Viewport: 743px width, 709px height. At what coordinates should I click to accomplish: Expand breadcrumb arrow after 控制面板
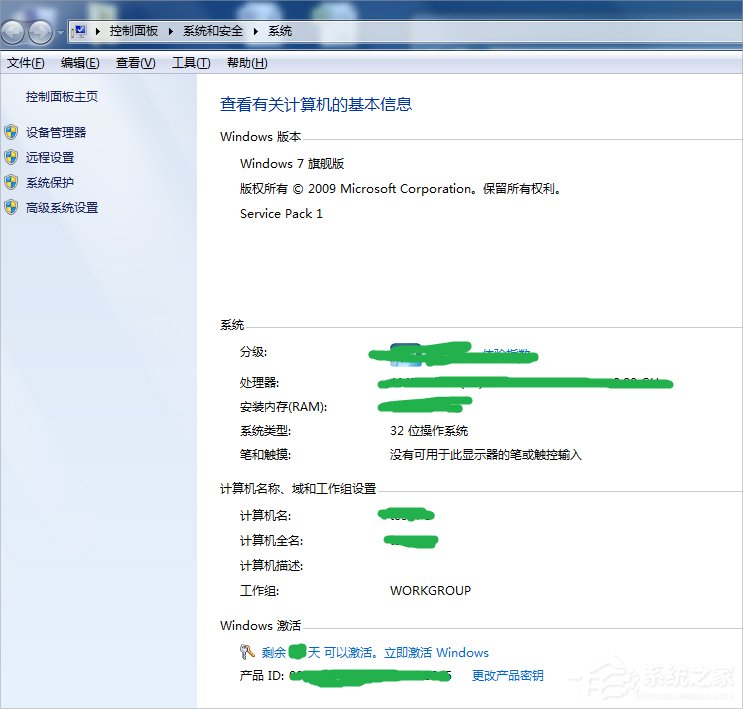point(172,32)
